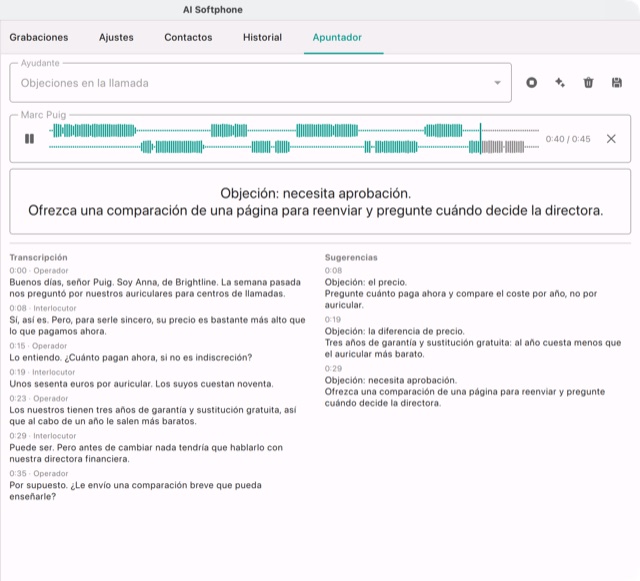Select transcript line 'Buenos días, señor Puig'
Screen dimensions: 640x581
coord(155,288)
